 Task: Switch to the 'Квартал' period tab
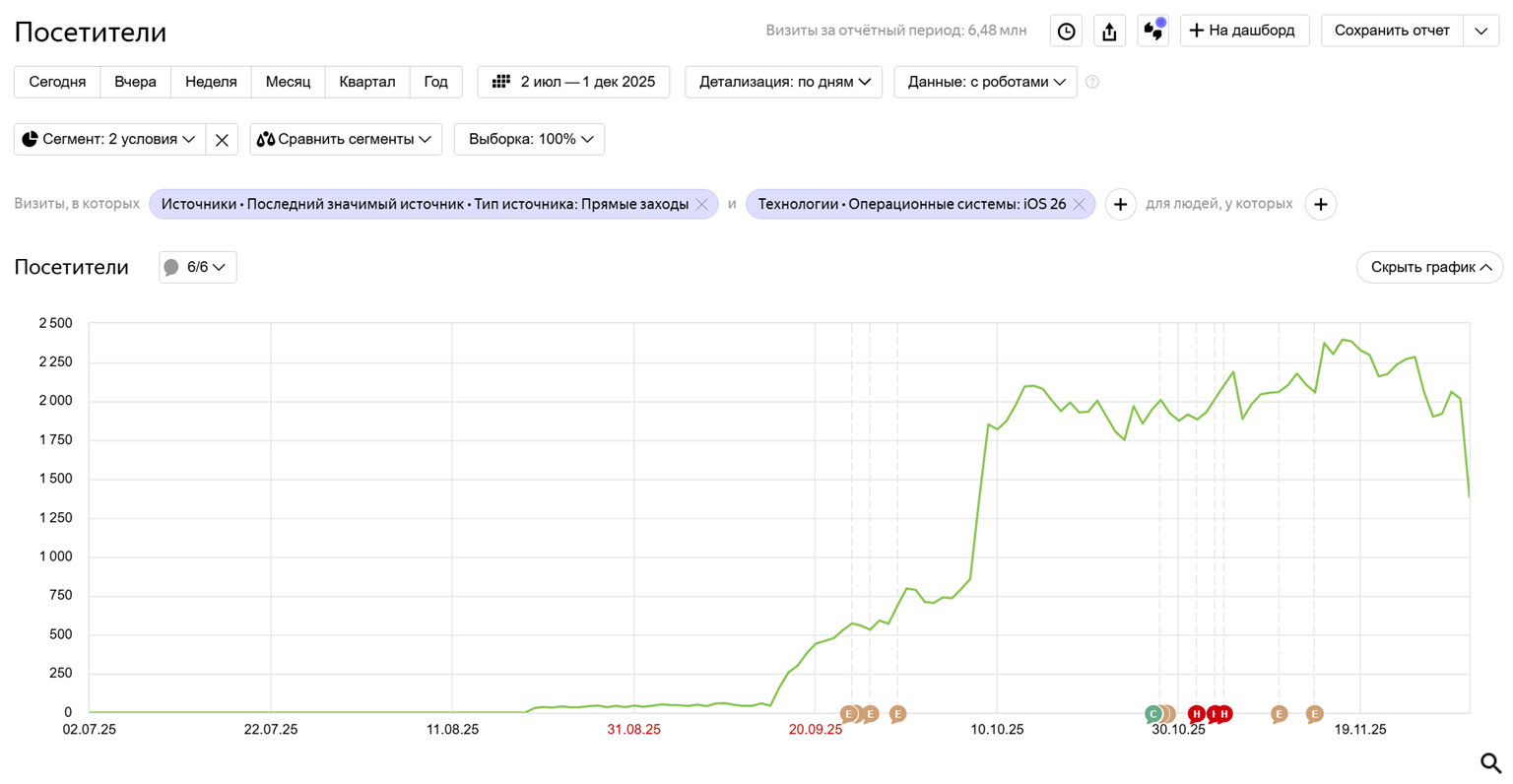tap(366, 83)
